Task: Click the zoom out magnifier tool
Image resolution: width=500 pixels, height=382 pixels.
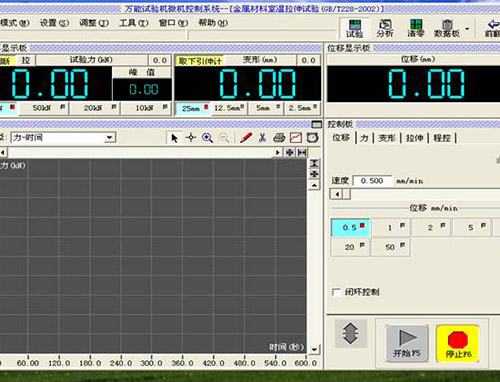Action: click(x=224, y=138)
